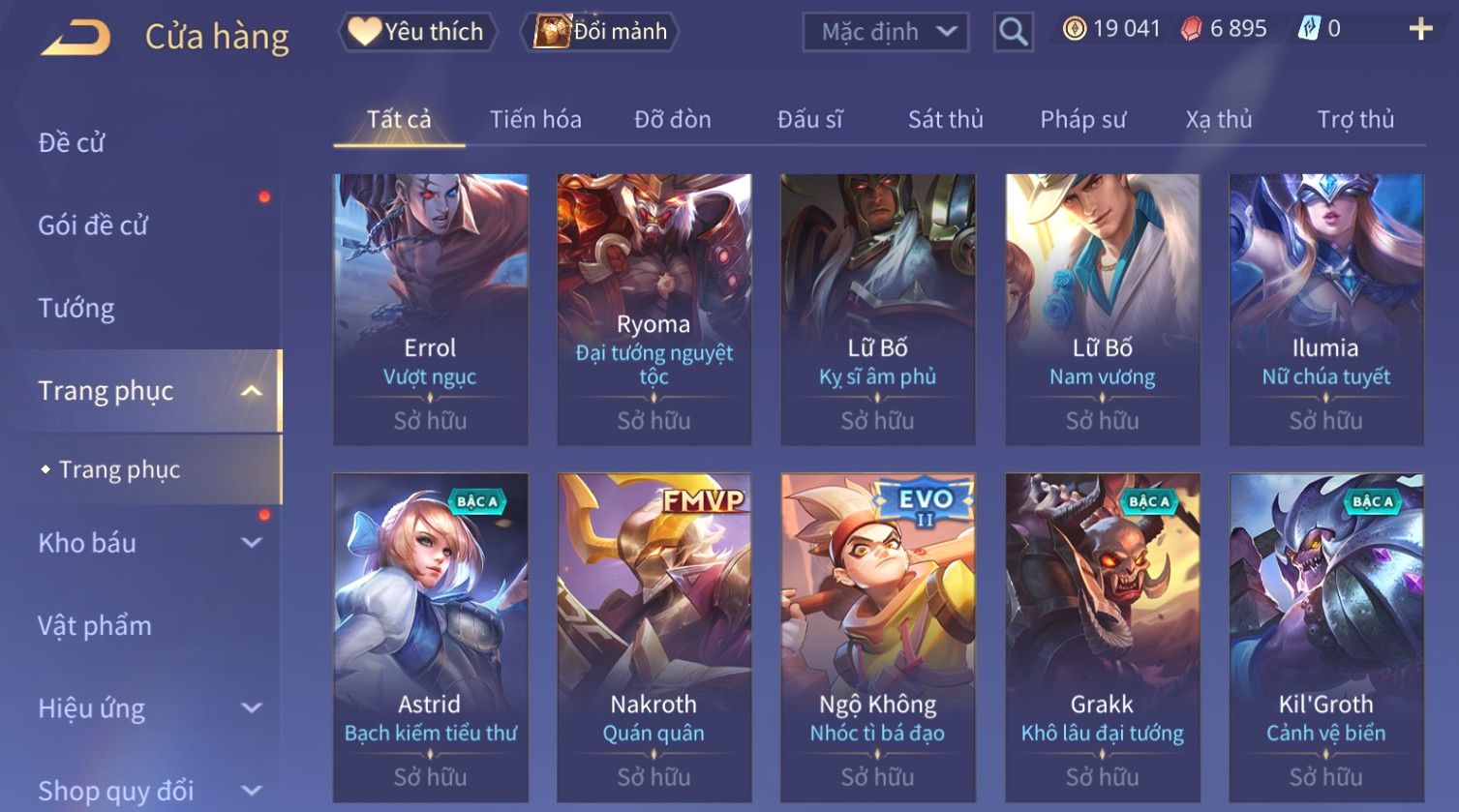Select the Ilumia Nữ chúa tuyết skin card

(x=1326, y=310)
